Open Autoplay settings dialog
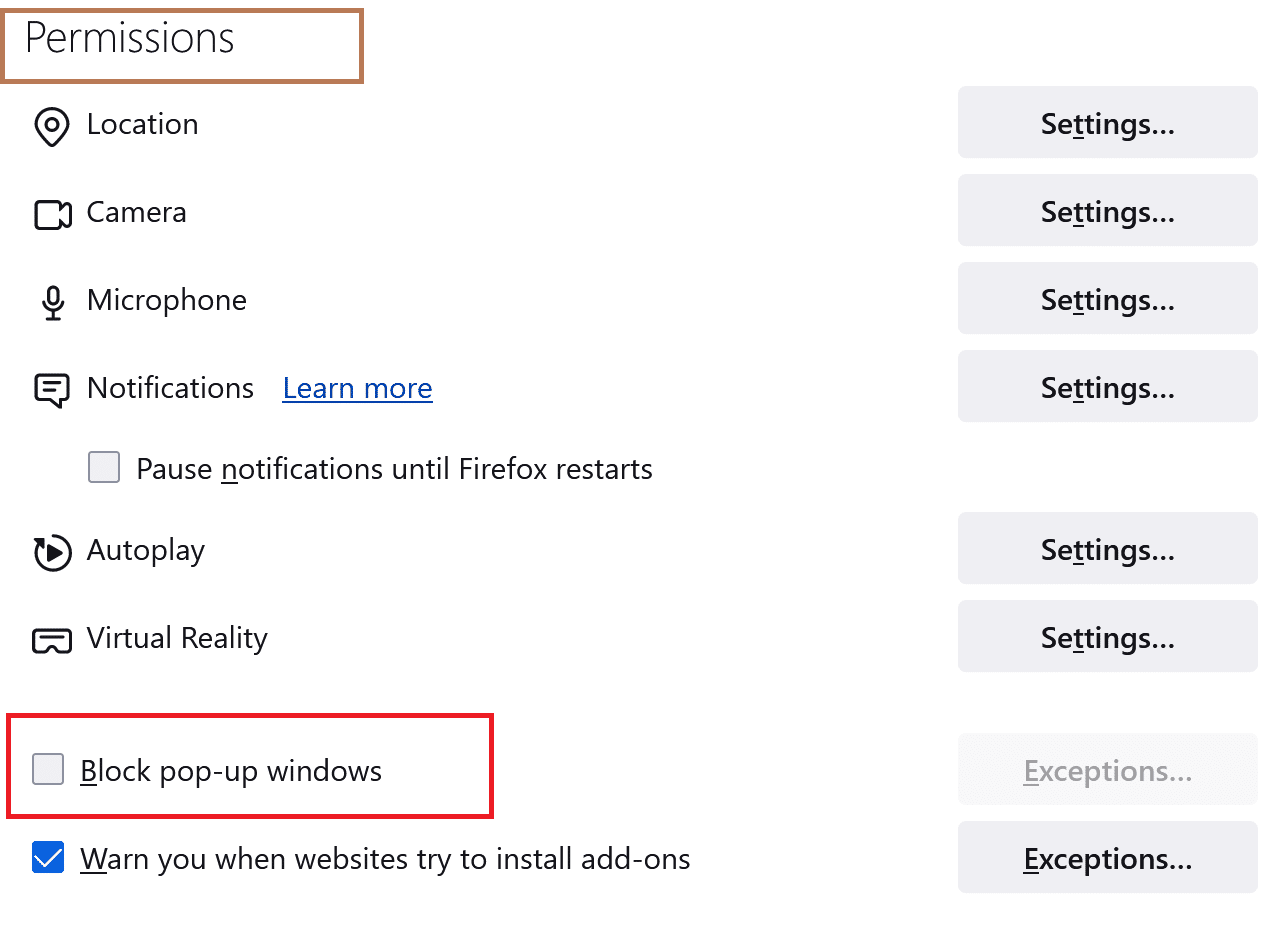Viewport: 1281px width, 936px height. pyautogui.click(x=1106, y=548)
